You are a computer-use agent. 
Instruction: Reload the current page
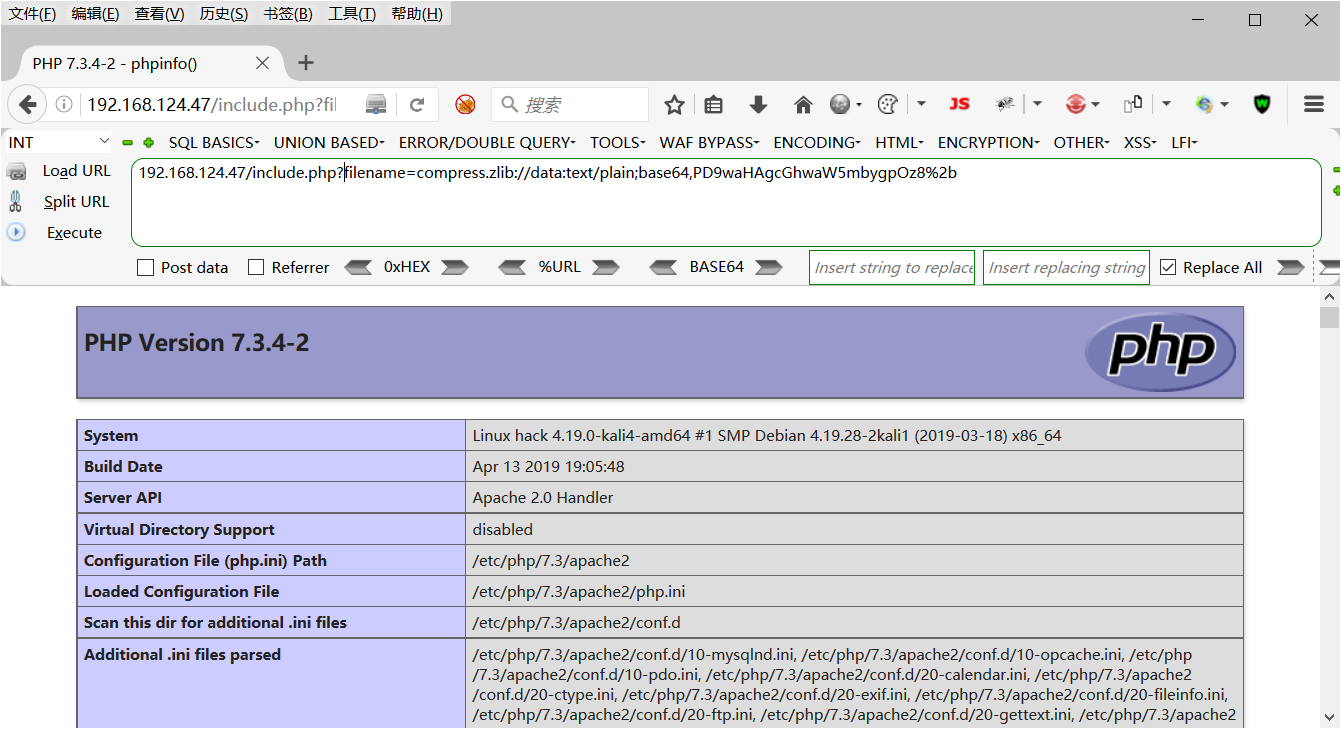[417, 104]
